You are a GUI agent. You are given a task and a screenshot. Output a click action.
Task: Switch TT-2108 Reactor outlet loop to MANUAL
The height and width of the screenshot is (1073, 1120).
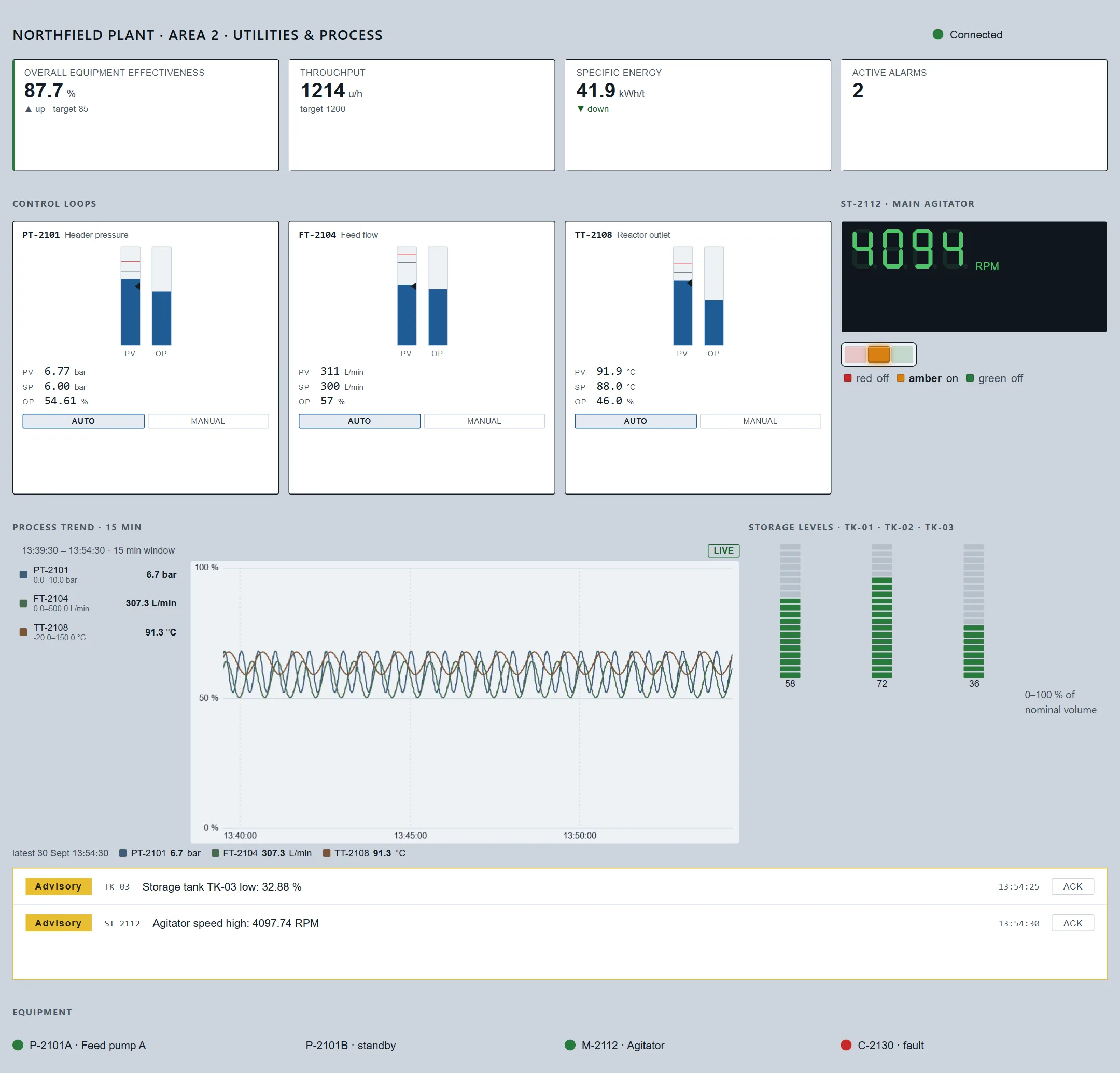pos(760,421)
